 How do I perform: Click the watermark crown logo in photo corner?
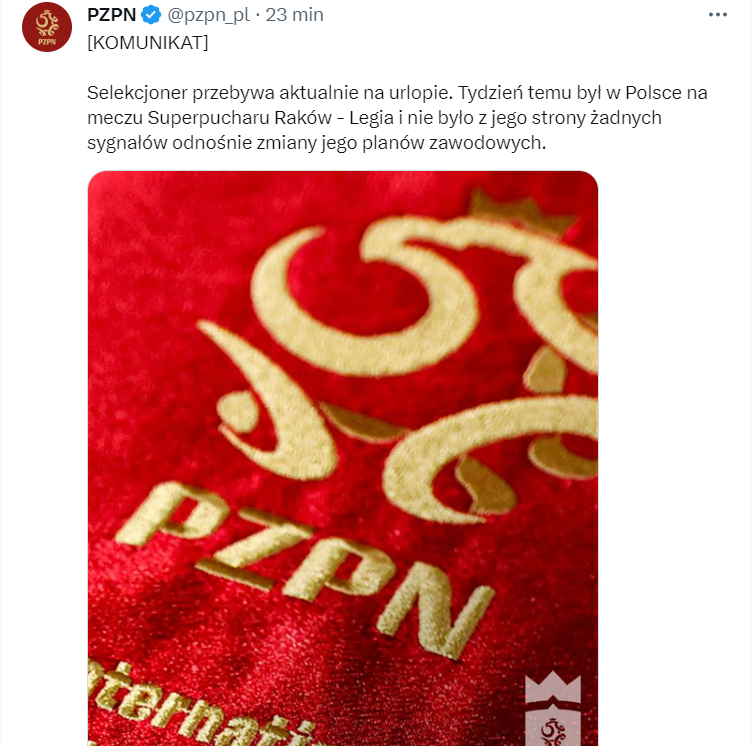tap(553, 688)
